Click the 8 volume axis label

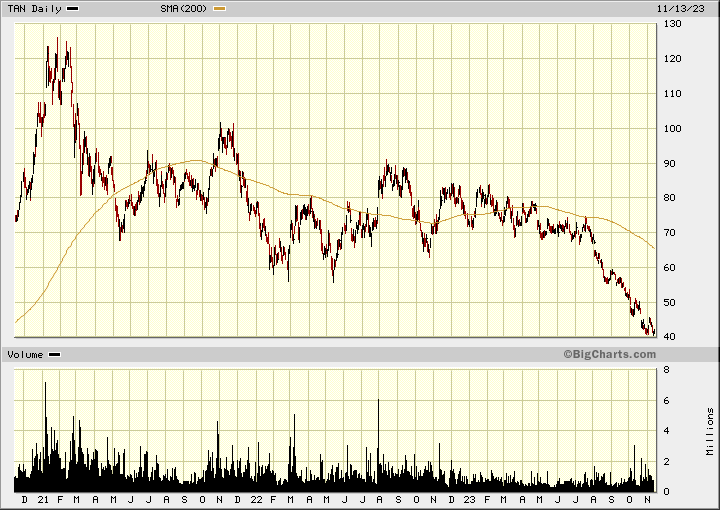(x=666, y=370)
